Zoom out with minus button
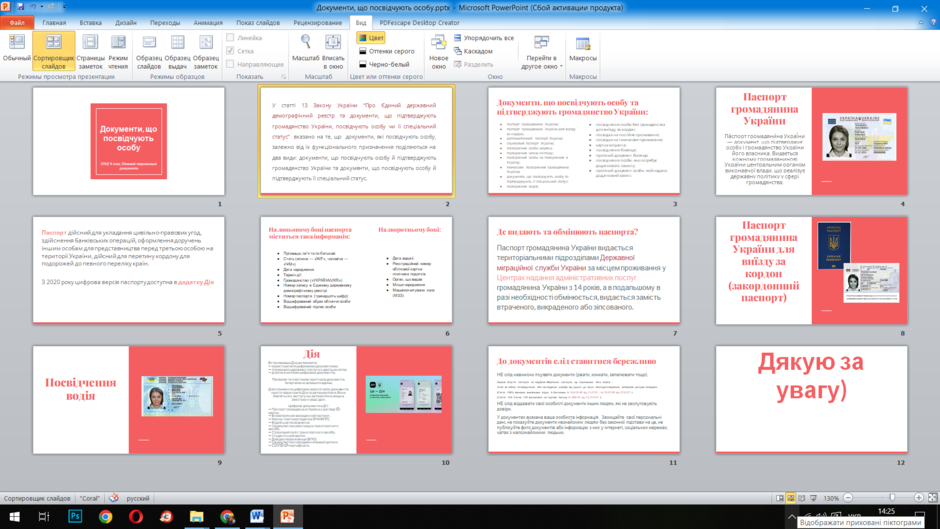 (848, 498)
